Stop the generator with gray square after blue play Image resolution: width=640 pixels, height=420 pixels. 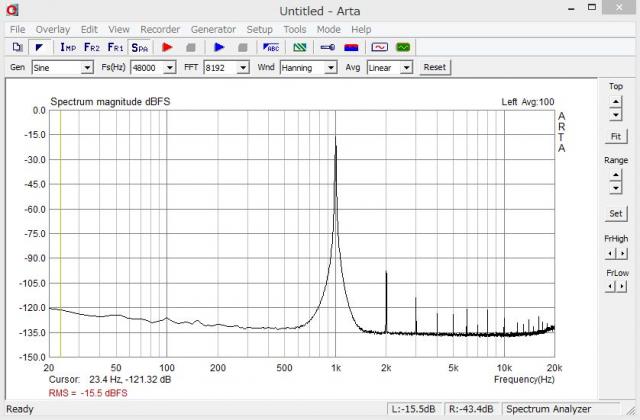click(x=242, y=47)
